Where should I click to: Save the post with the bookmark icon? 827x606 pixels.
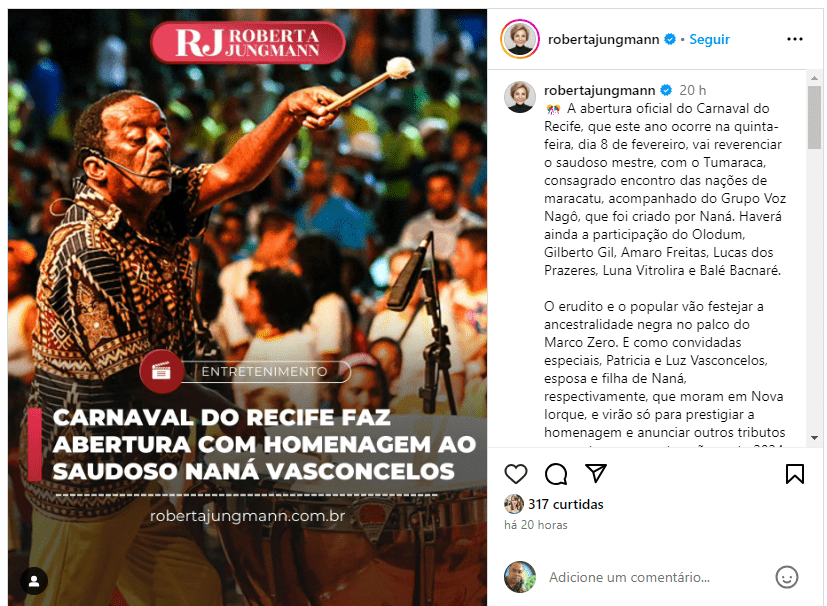click(x=794, y=474)
